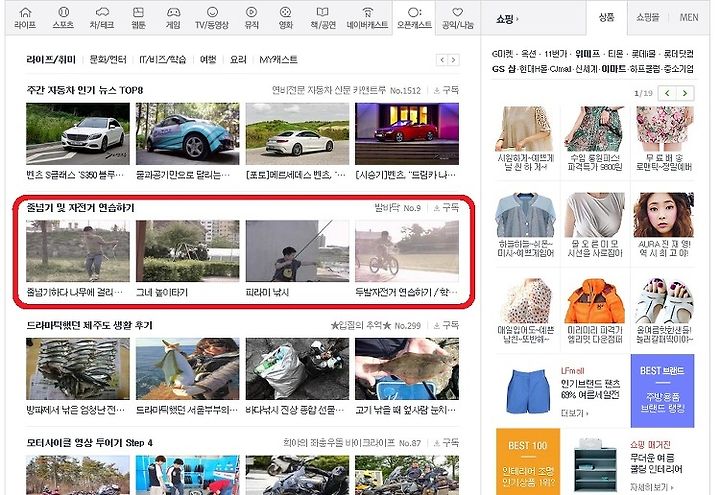
Task: Open the 고기 낚을 때 flatfish thumbnail
Action: pyautogui.click(x=407, y=369)
